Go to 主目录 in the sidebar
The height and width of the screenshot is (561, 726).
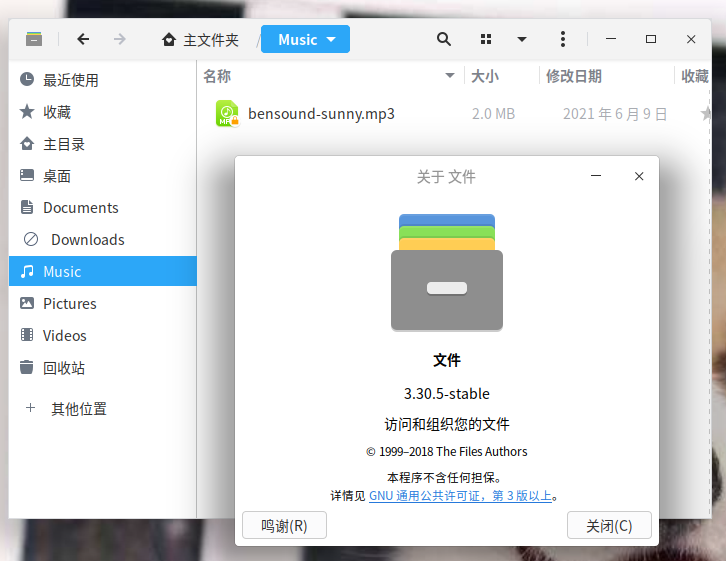tap(102, 144)
